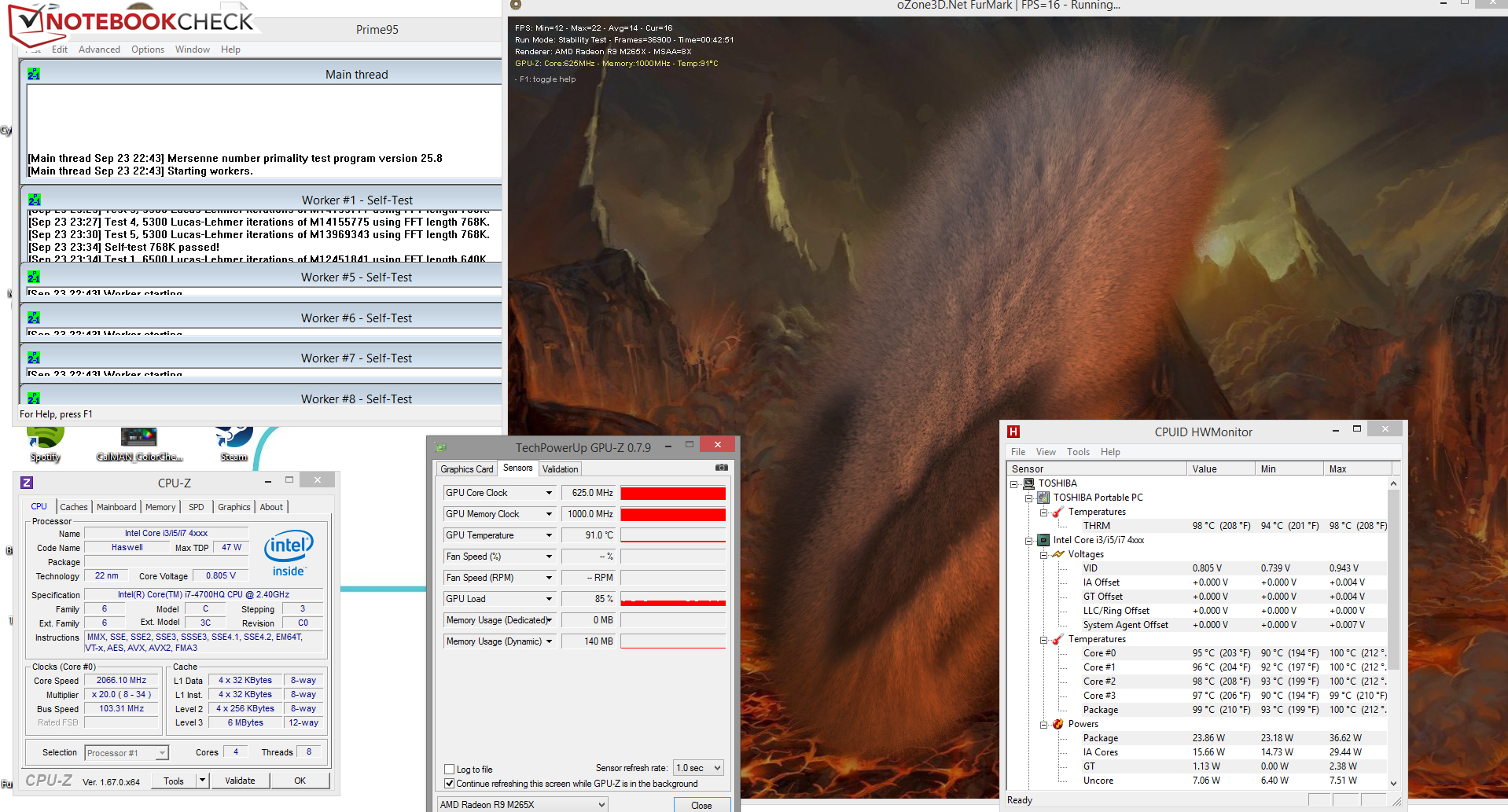
Task: Open the Spotify desktop shortcut
Action: (45, 444)
